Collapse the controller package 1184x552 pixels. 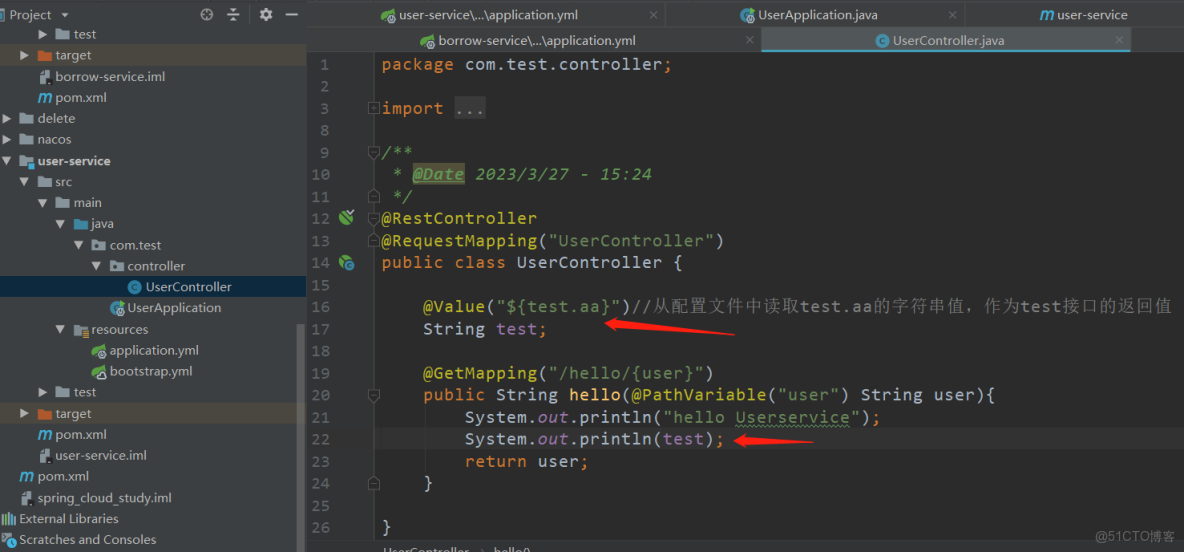97,266
